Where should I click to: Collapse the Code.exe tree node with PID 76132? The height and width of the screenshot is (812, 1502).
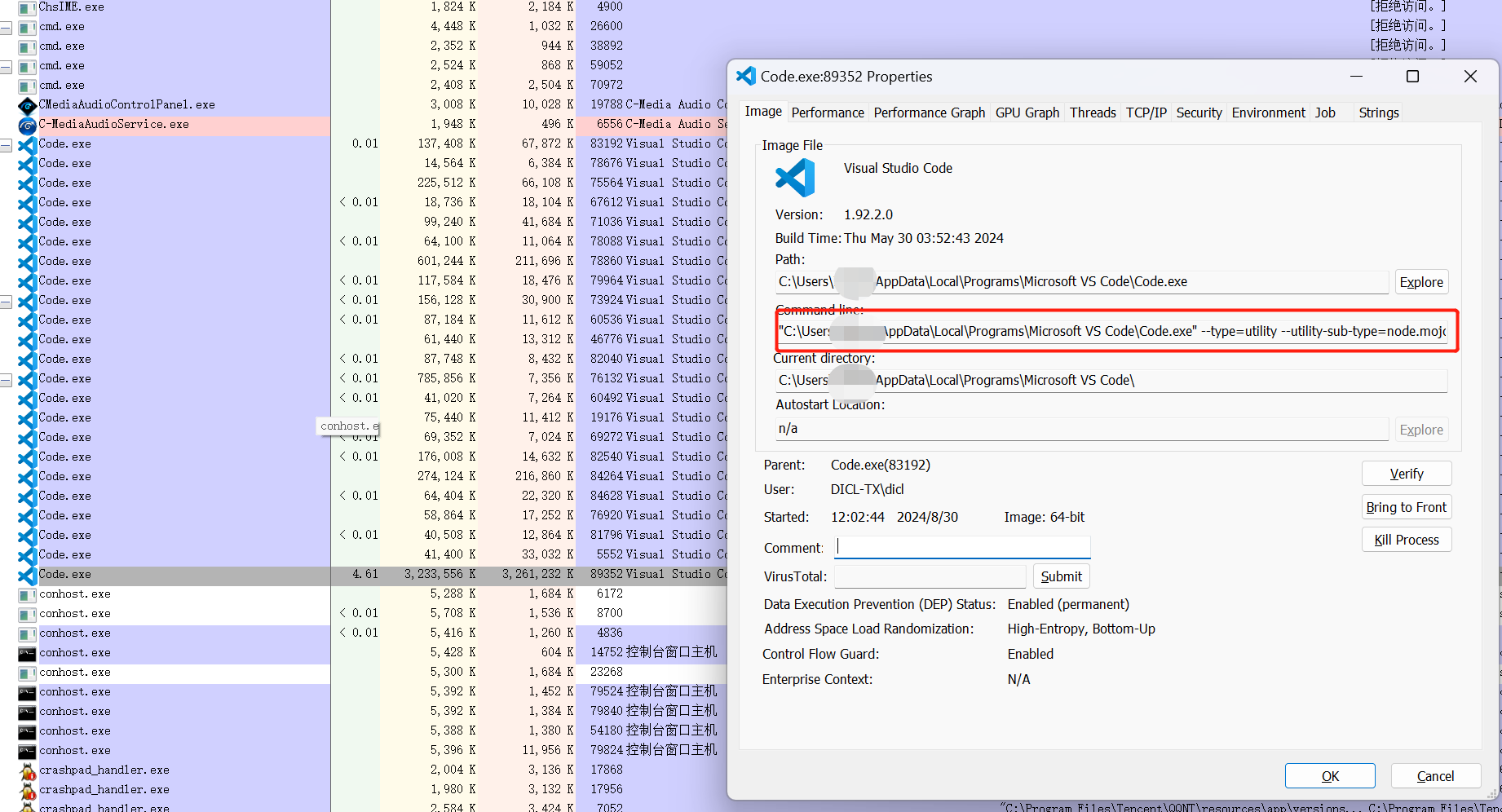[x=6, y=379]
